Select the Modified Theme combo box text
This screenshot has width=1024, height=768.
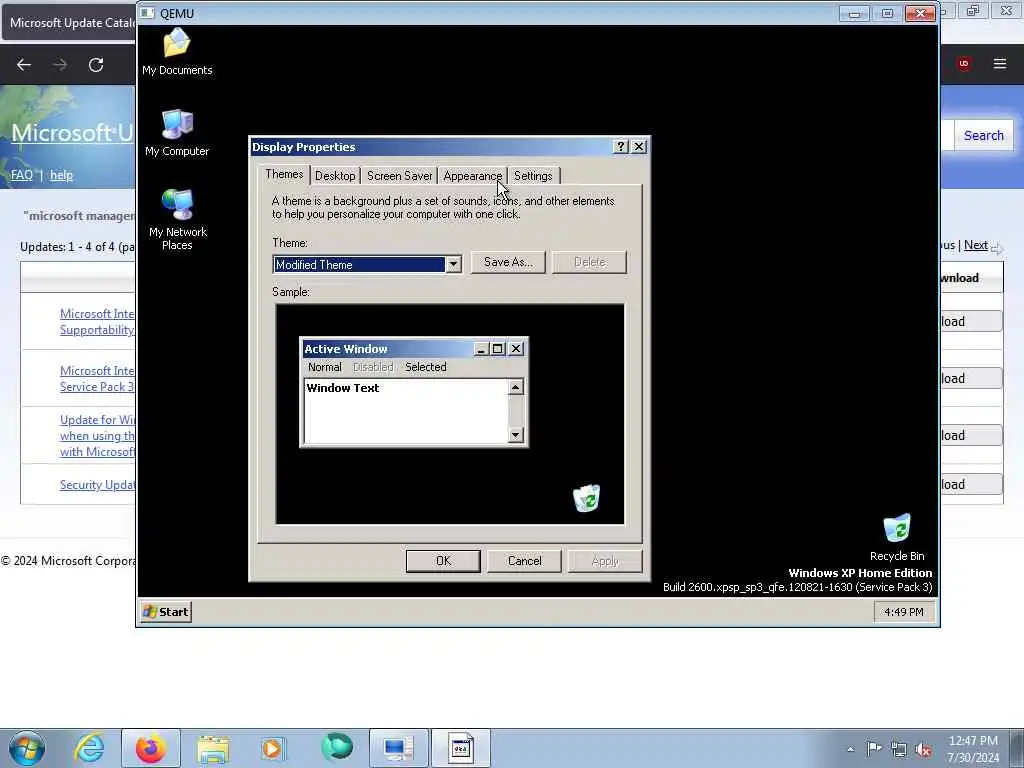pos(359,264)
